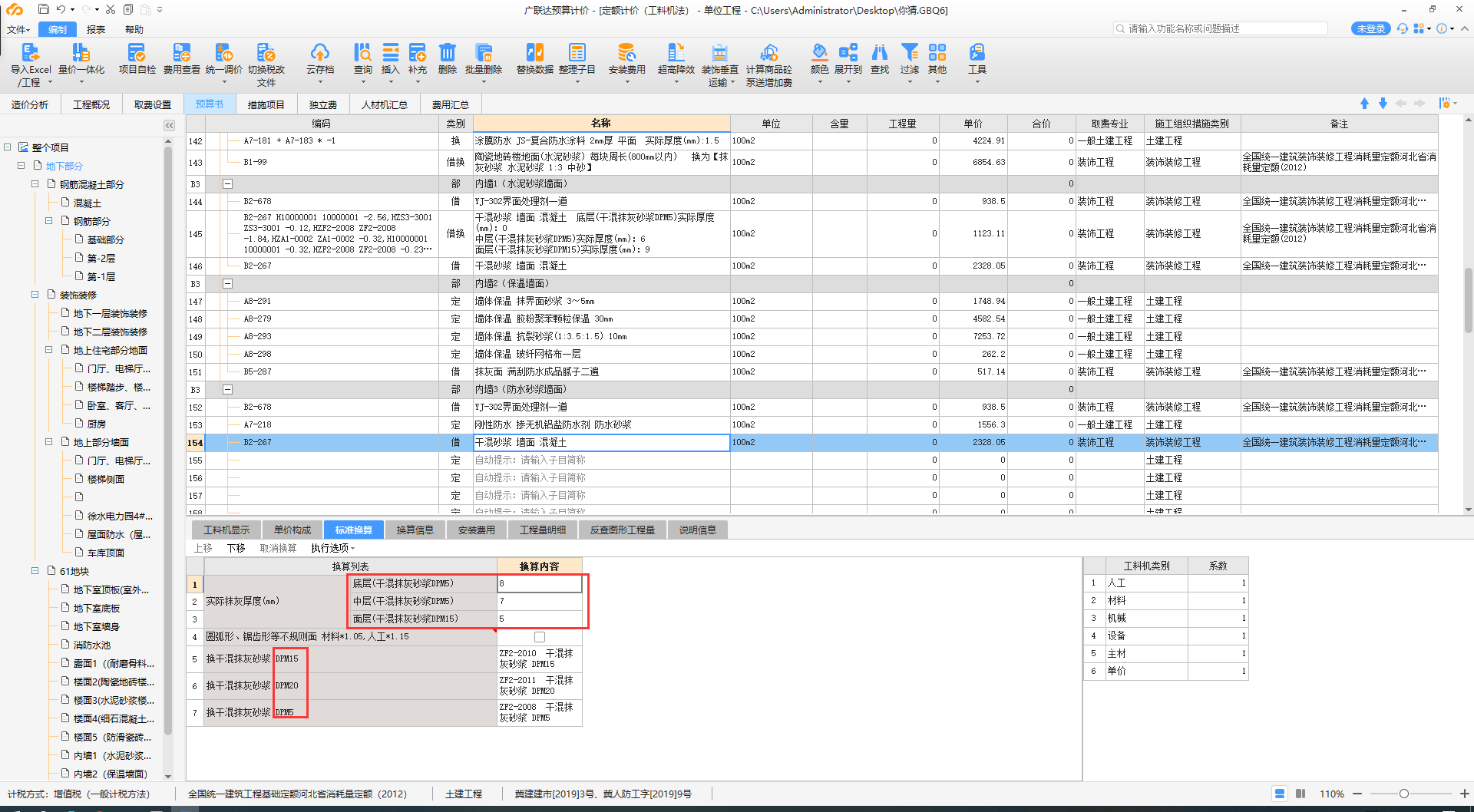
Task: Click the 名称 column header
Action: [601, 123]
